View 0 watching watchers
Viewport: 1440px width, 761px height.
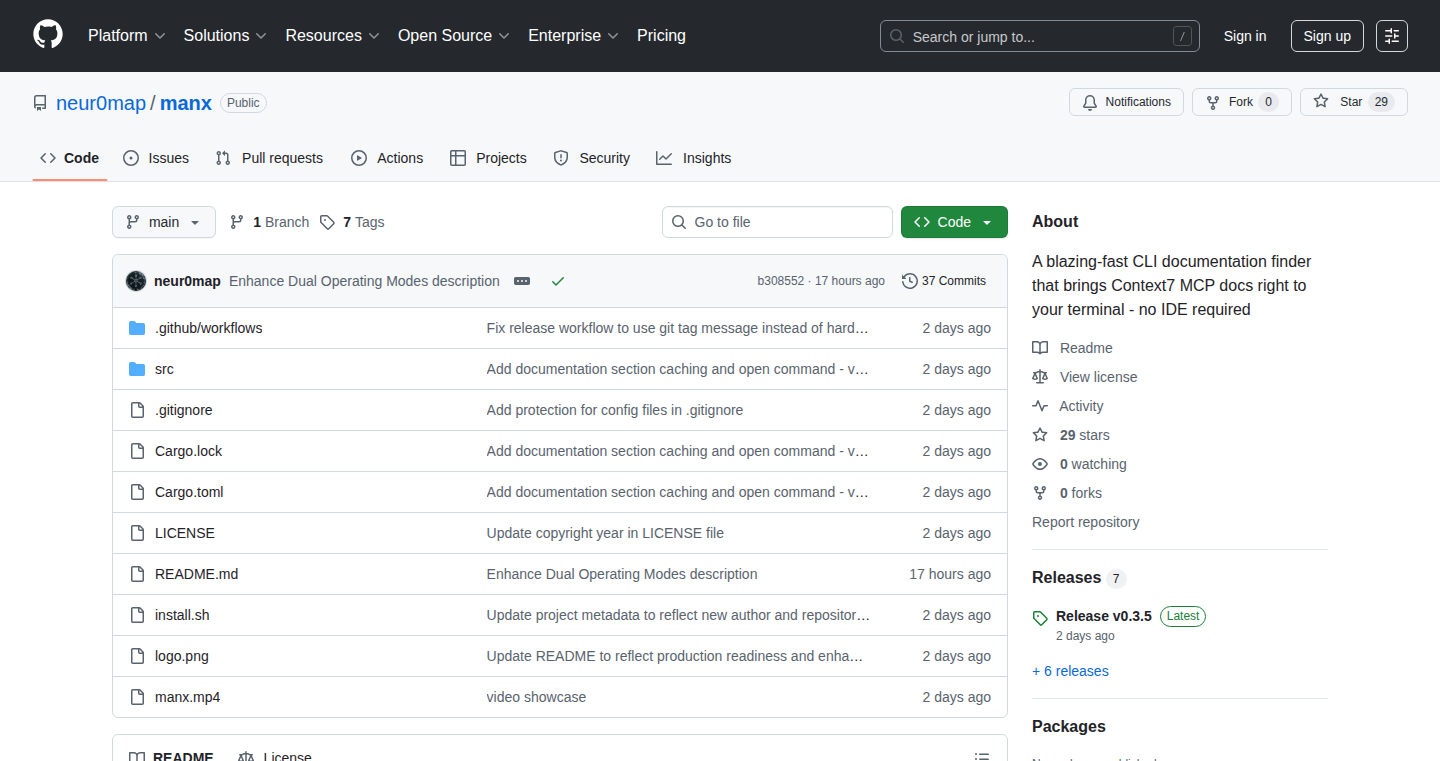(x=1079, y=464)
